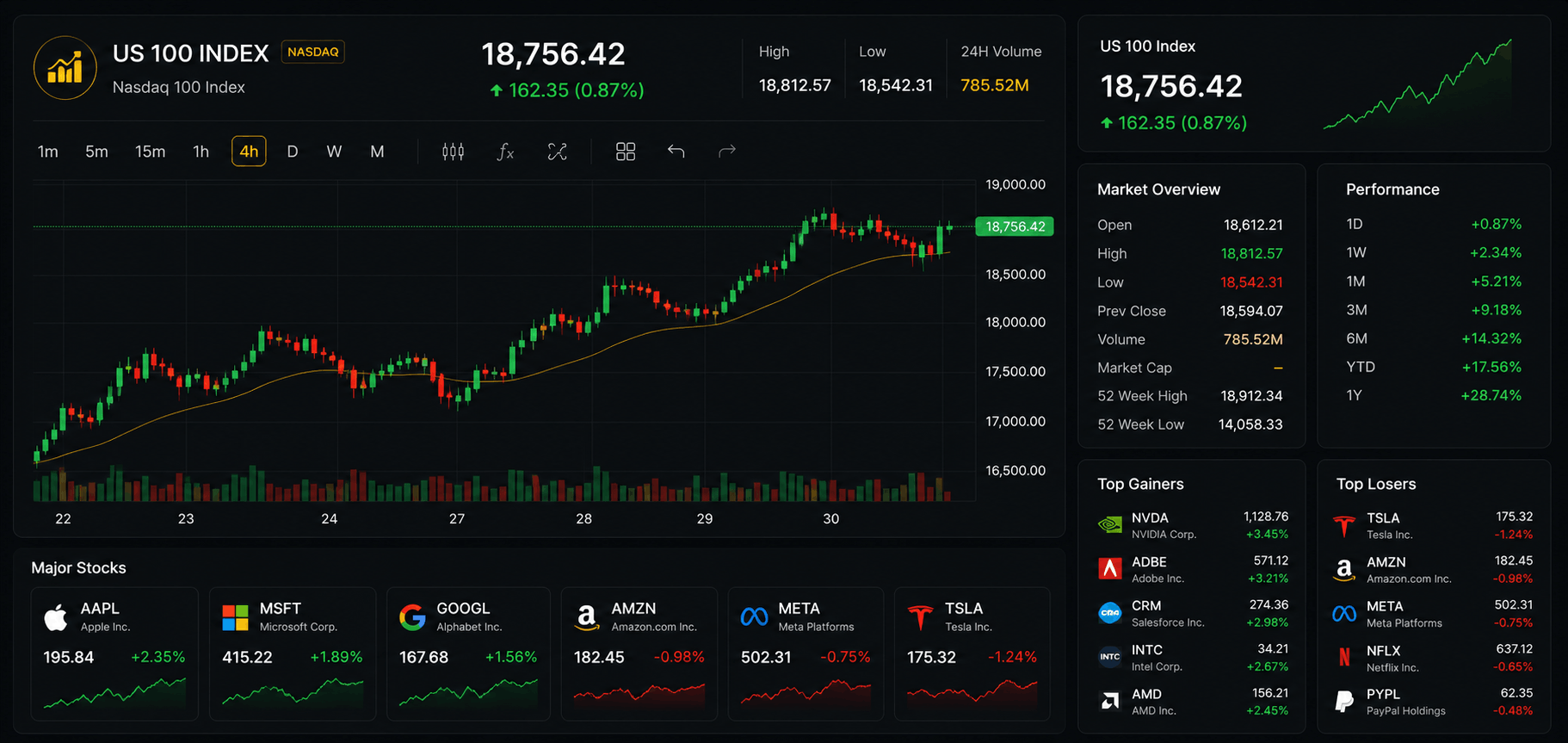Screen dimensions: 1568x743
Task: Open PYPL PayPal Holdings row
Action: 1434,702
